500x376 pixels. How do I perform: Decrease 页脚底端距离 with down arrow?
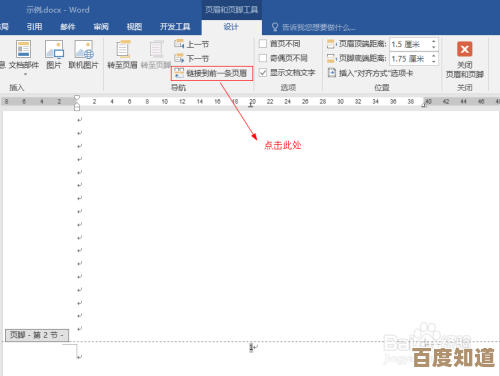click(434, 62)
